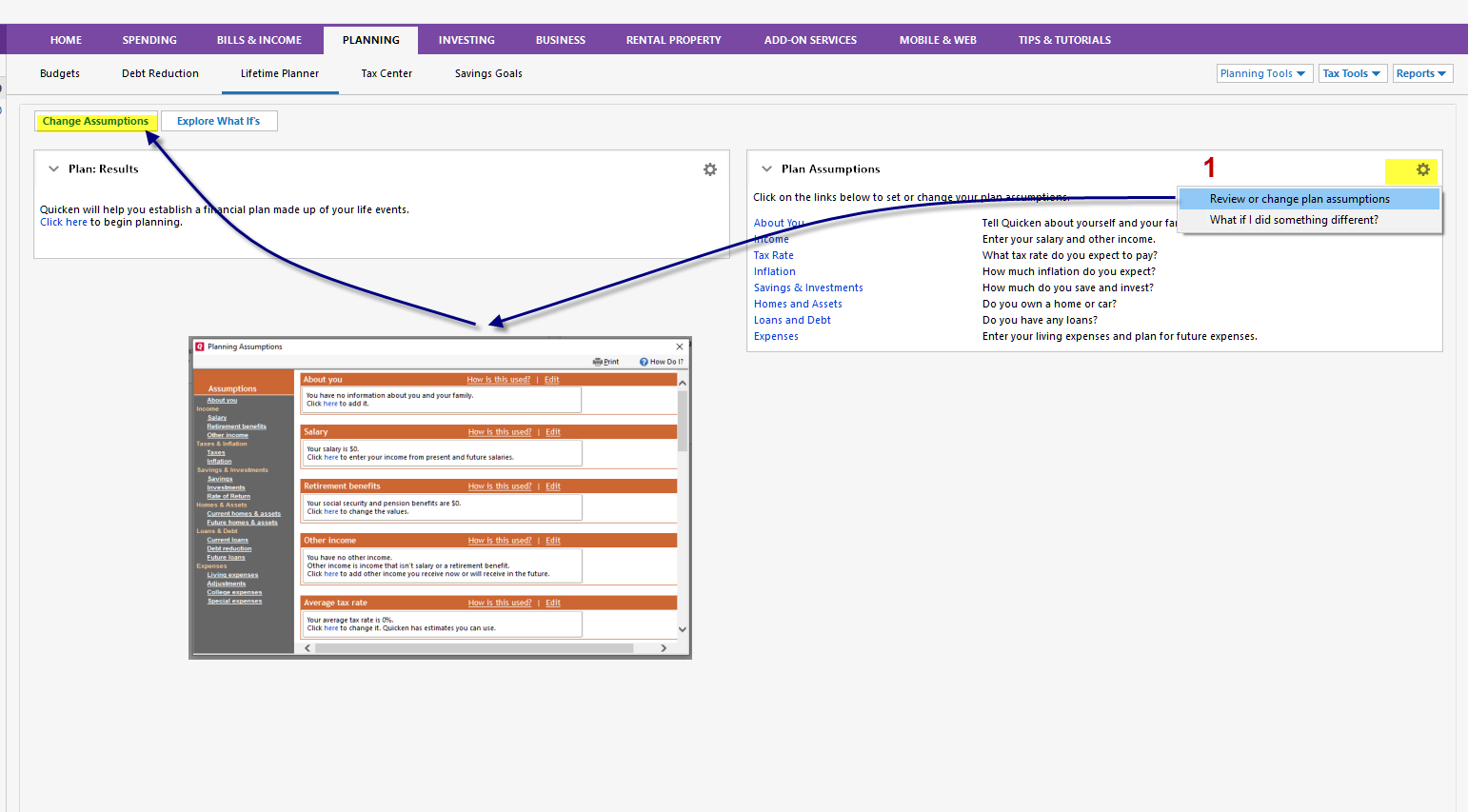Screen dimensions: 1468x812
Task: Open the BILLS & INCOME tab
Action: tap(259, 40)
